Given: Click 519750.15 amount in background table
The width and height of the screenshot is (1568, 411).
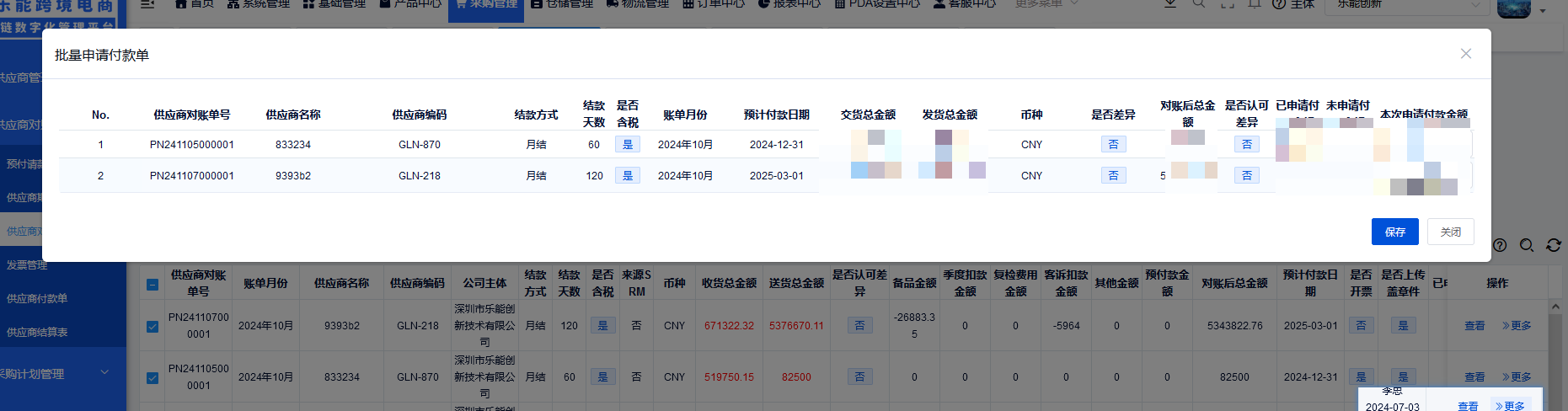Looking at the screenshot, I should coord(730,377).
